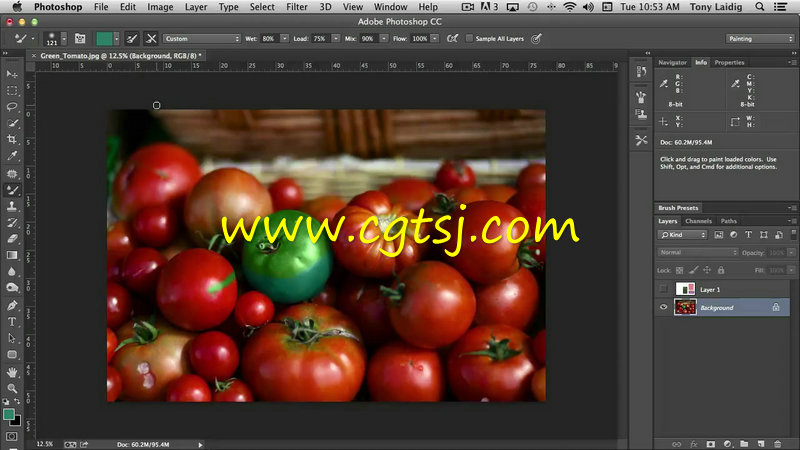Switch to the Paths tab
Image resolution: width=800 pixels, height=450 pixels.
[728, 221]
